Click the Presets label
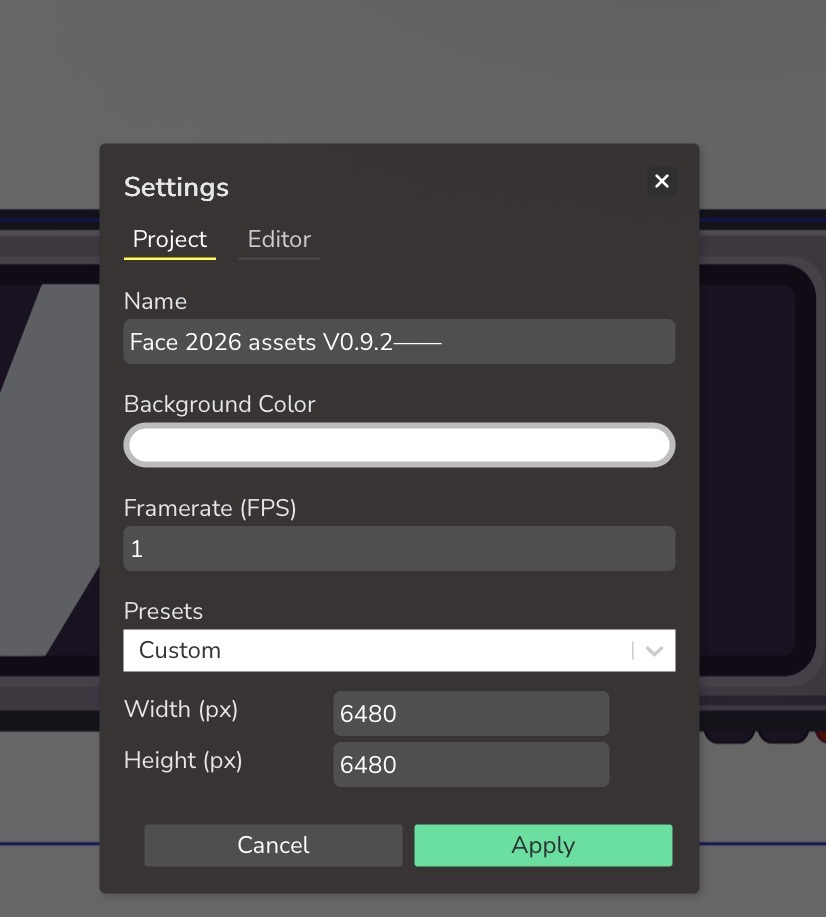This screenshot has height=917, width=826. [x=163, y=611]
